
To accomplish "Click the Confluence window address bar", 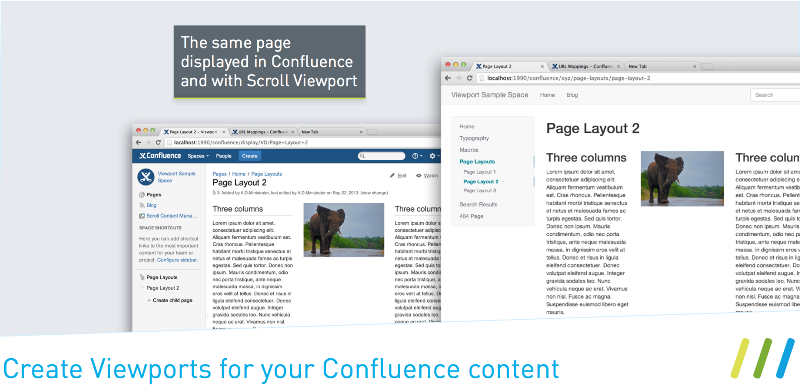I will click(x=303, y=142).
